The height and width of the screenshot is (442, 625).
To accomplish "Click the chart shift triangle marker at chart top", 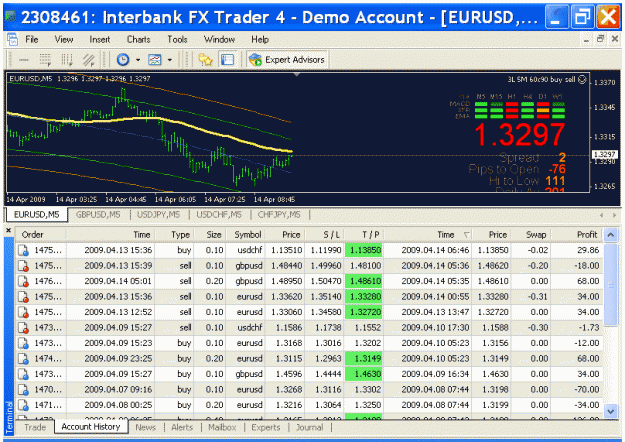I will (x=297, y=74).
